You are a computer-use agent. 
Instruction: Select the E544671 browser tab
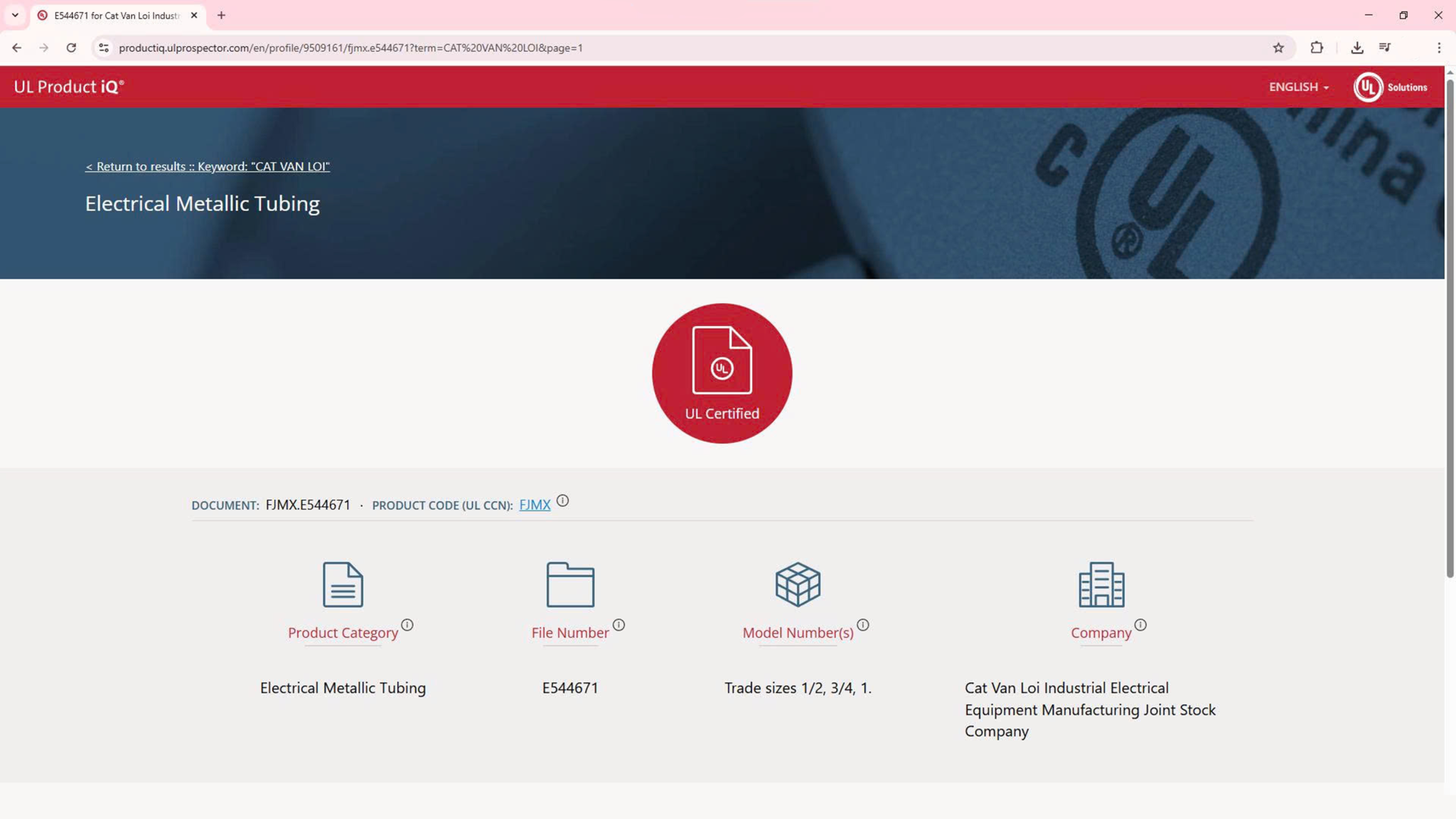tap(118, 16)
